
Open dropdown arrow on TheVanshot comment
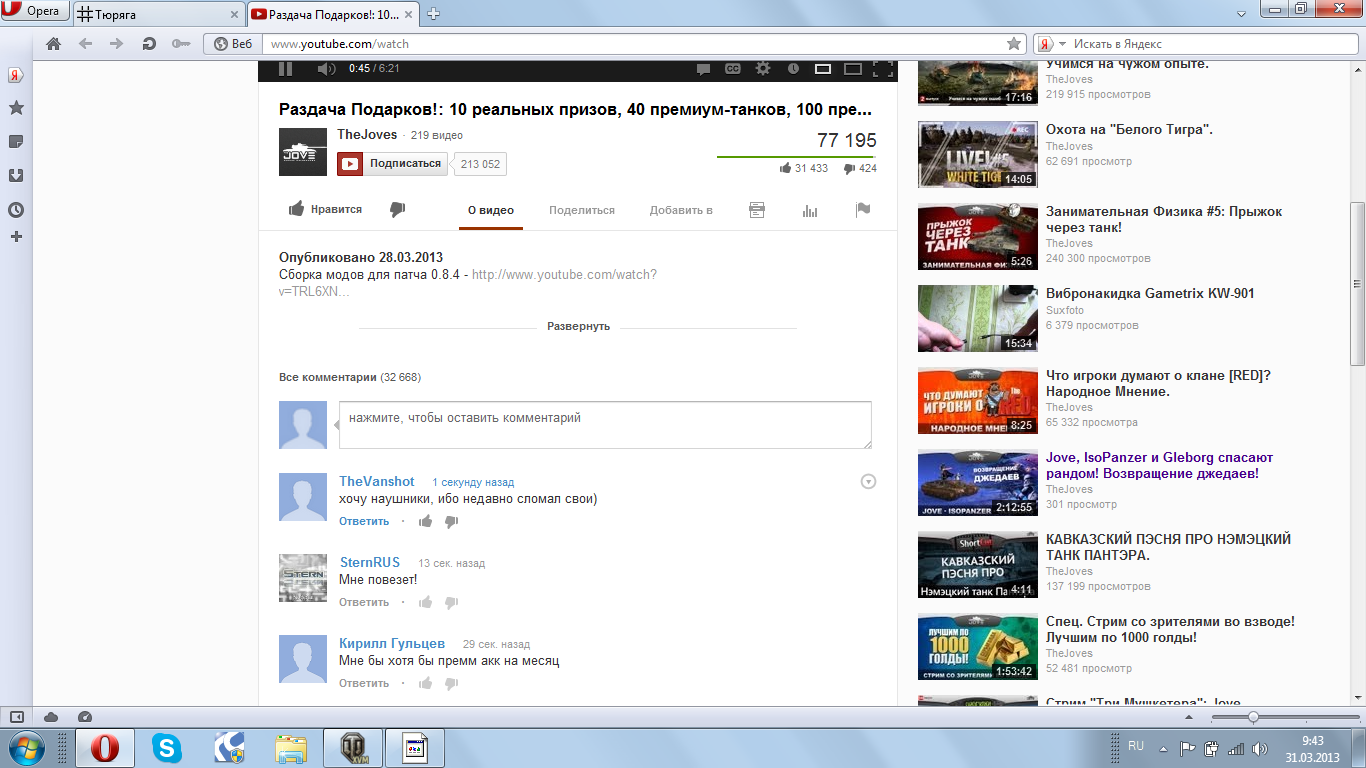point(868,481)
